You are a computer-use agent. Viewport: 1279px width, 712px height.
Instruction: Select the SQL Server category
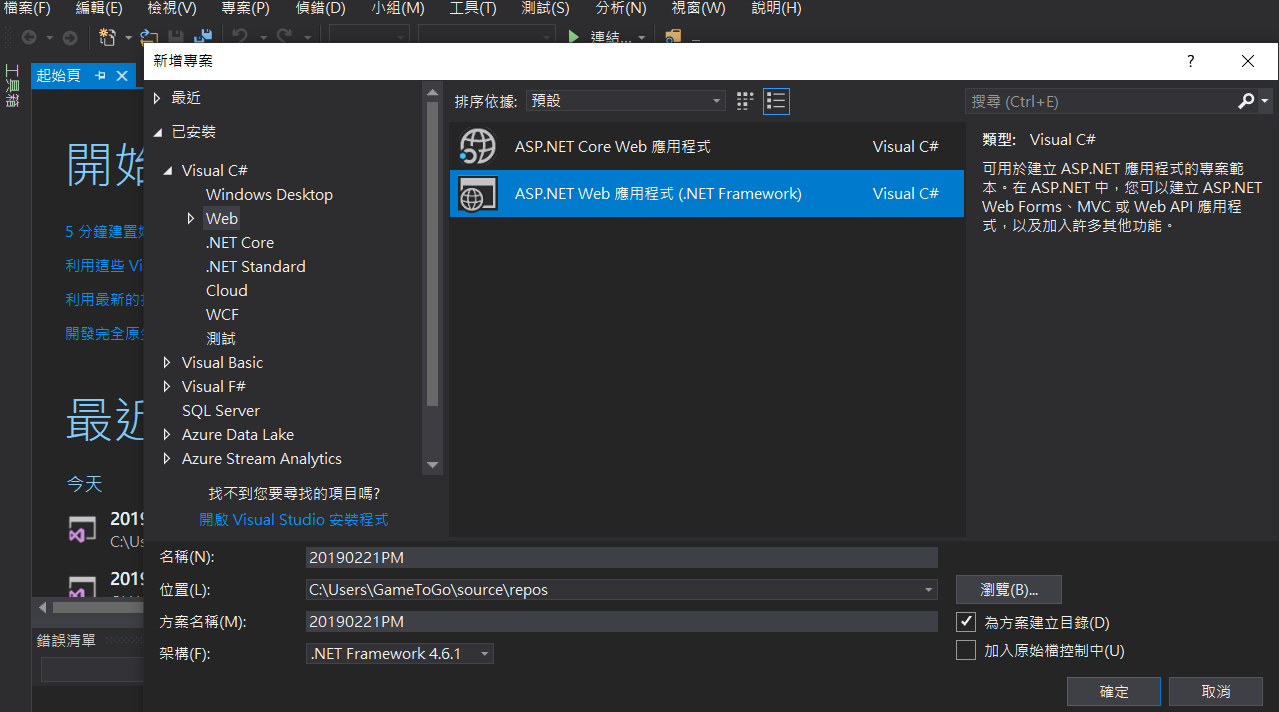221,410
